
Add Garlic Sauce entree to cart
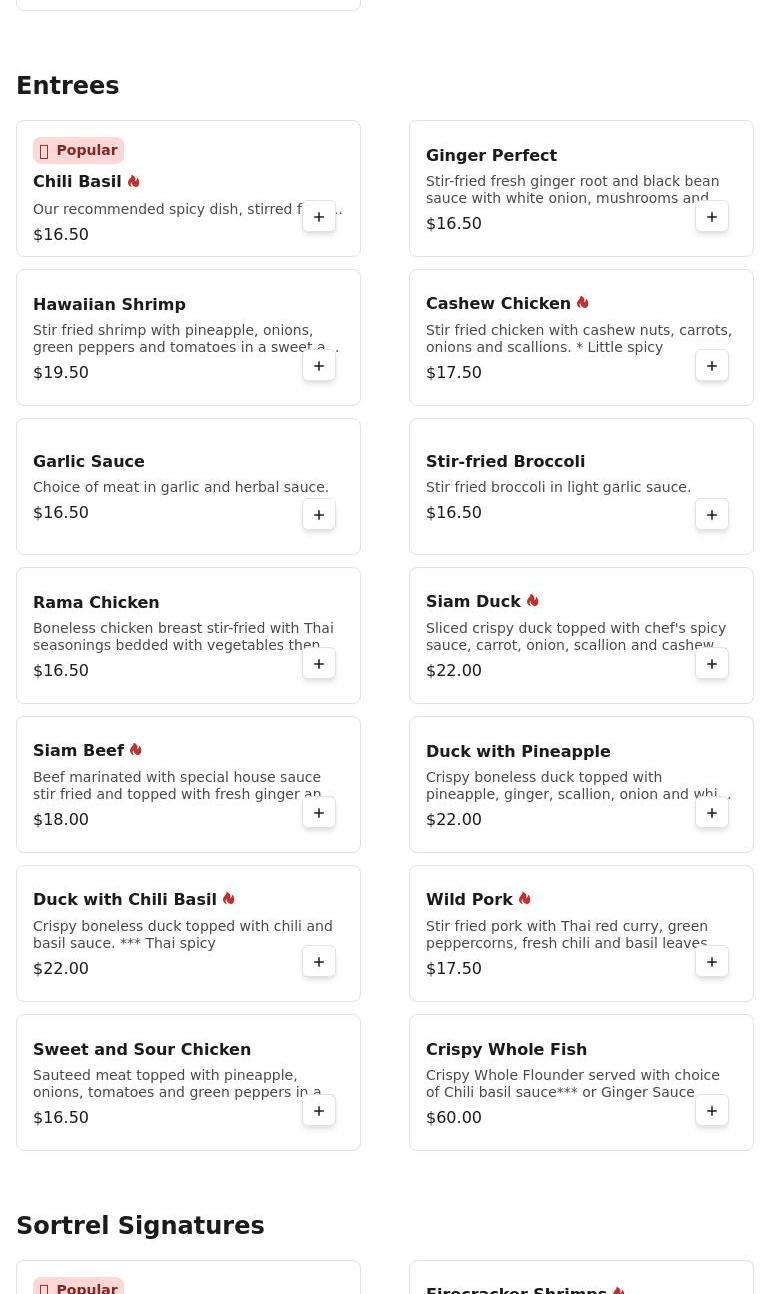pyautogui.click(x=319, y=515)
